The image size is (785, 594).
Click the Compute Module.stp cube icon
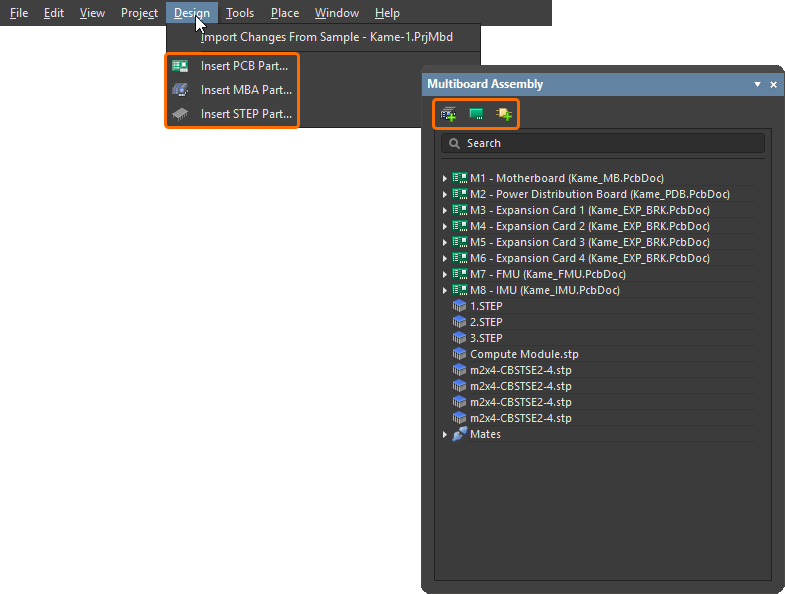coord(460,354)
